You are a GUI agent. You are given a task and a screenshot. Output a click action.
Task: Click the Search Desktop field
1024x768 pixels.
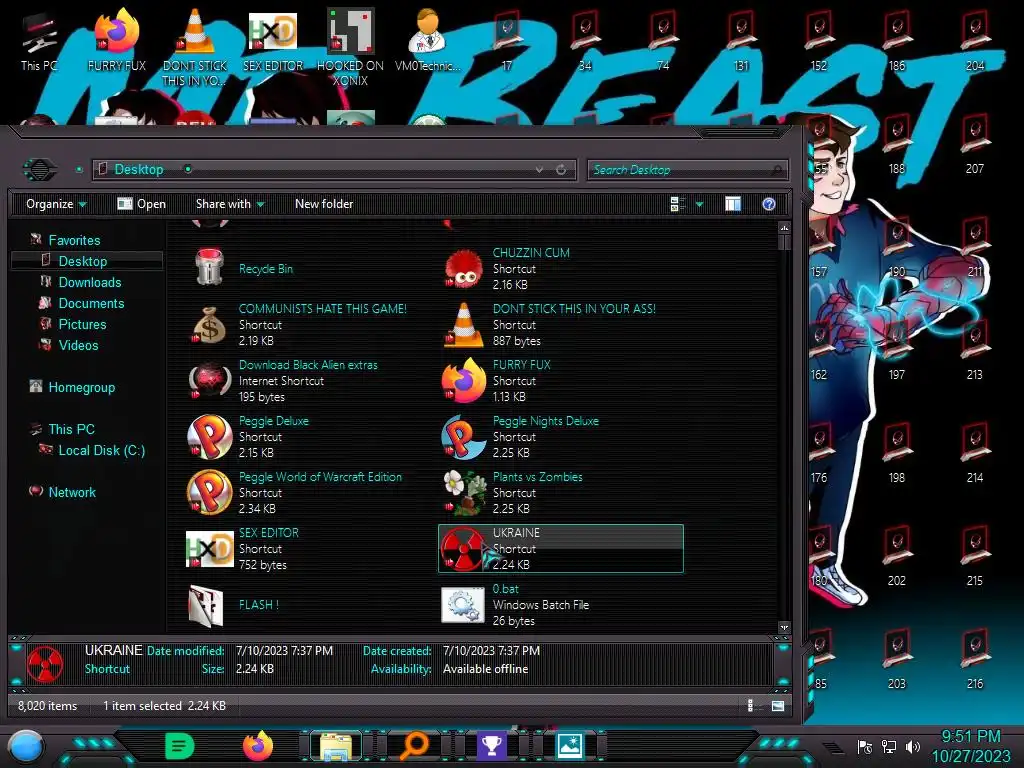(x=688, y=170)
